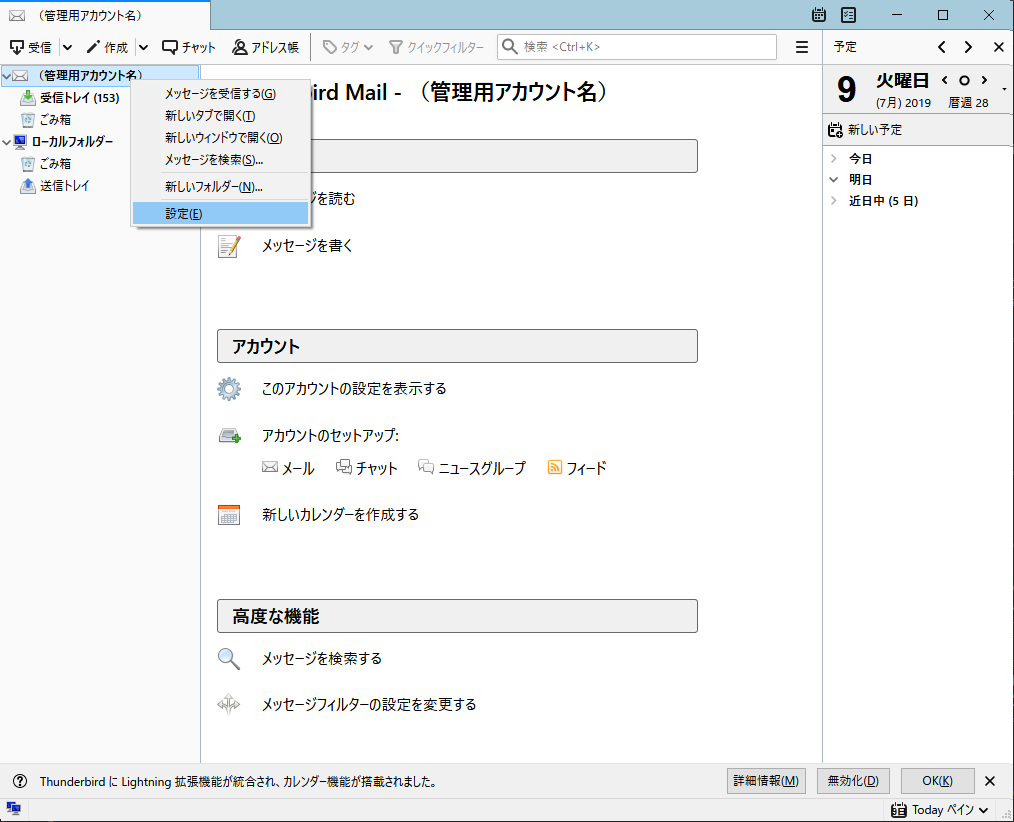Click the 新しい予定 (New Event) icon

coord(836,130)
